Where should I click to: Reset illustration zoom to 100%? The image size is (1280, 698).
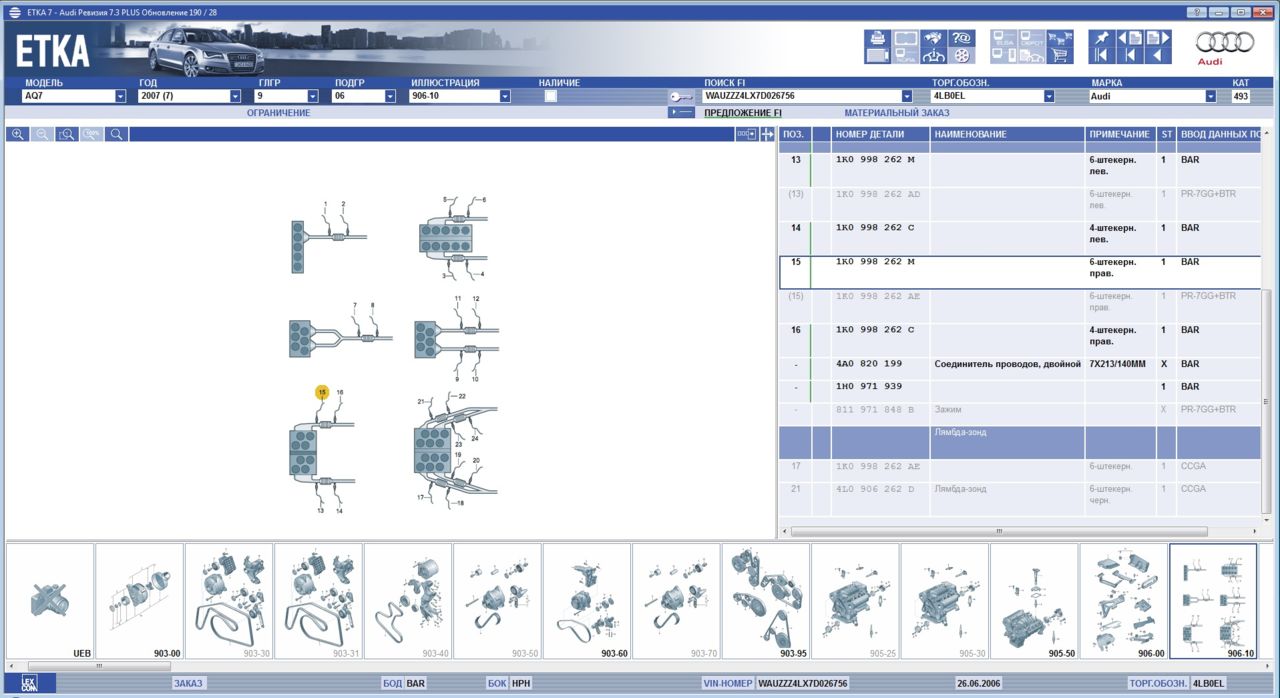pyautogui.click(x=92, y=134)
